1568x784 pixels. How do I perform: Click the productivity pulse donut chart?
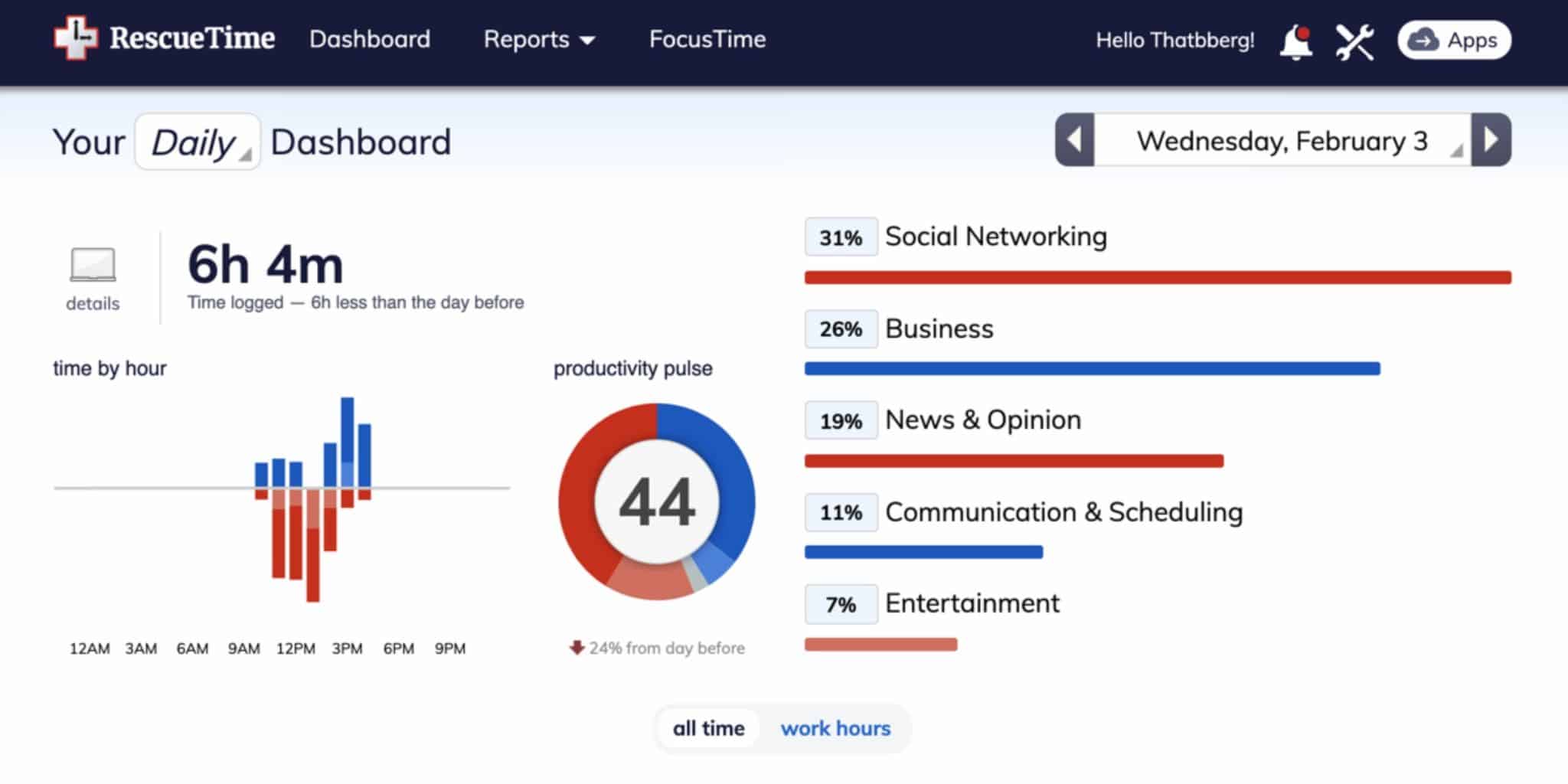tap(656, 502)
